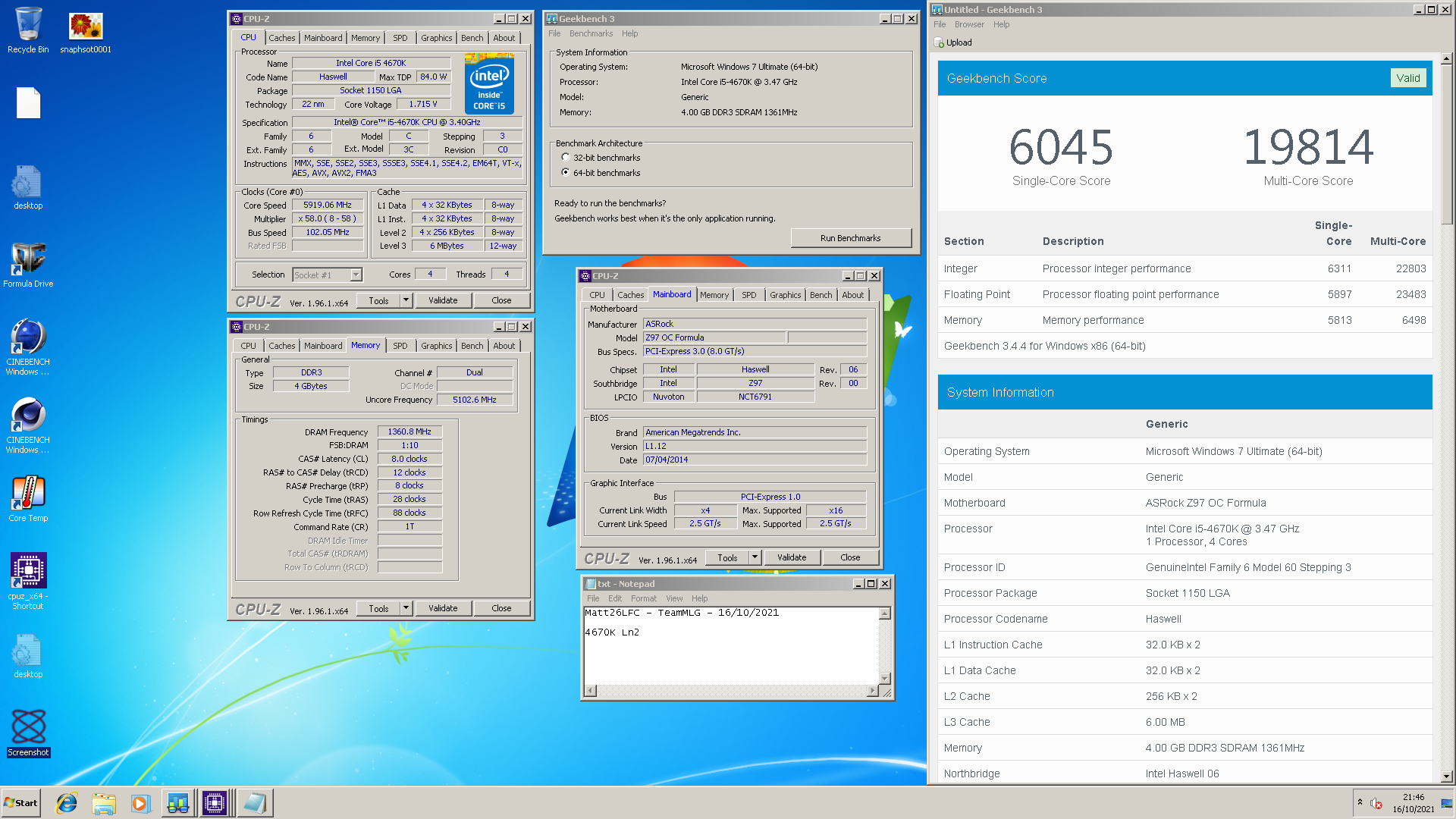Switch to Caches tab in top CPU-Z window

(282, 38)
